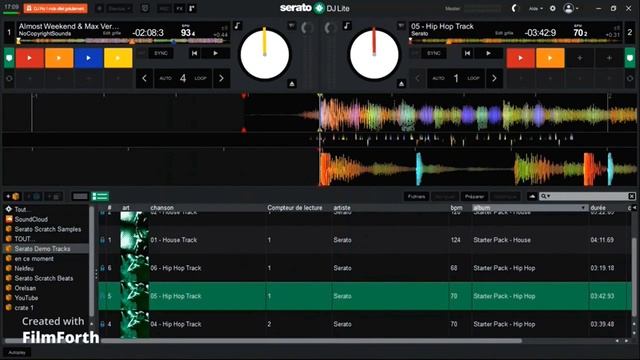Halve the loop size on deck 1
Image resolution: width=640 pixels, height=360 pixels.
(144, 78)
